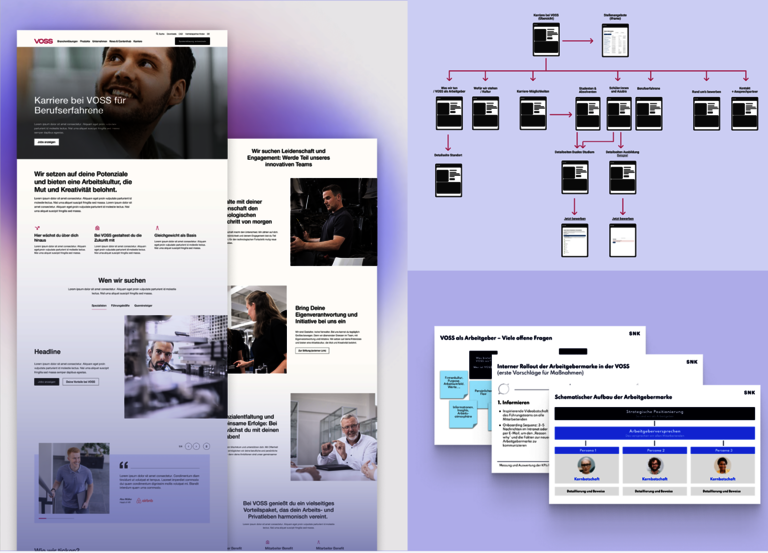Click the 'Karriere-Möglichkeiten' sitemap wireframe
The width and height of the screenshot is (768, 553).
tap(533, 113)
